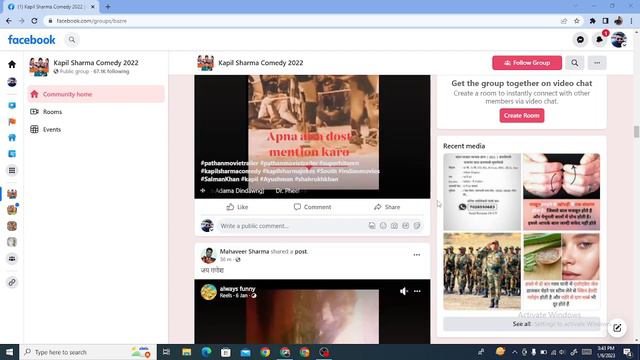Search within the group icon

[574, 63]
